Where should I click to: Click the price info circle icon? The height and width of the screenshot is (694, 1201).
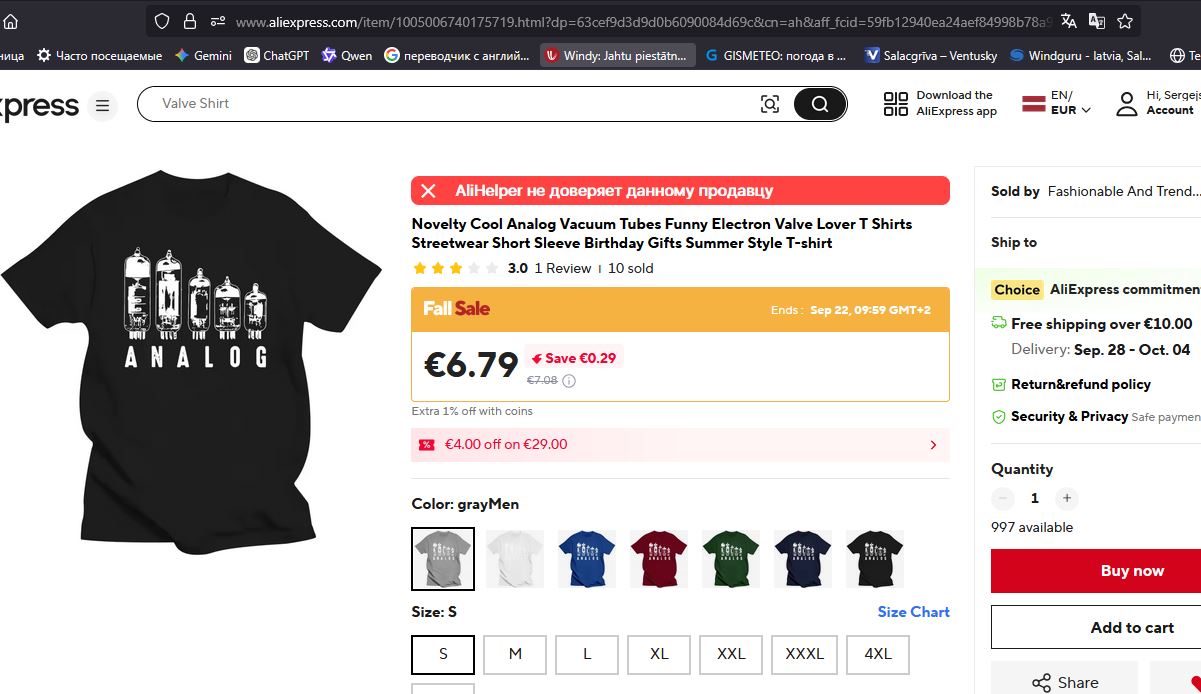[x=569, y=381]
